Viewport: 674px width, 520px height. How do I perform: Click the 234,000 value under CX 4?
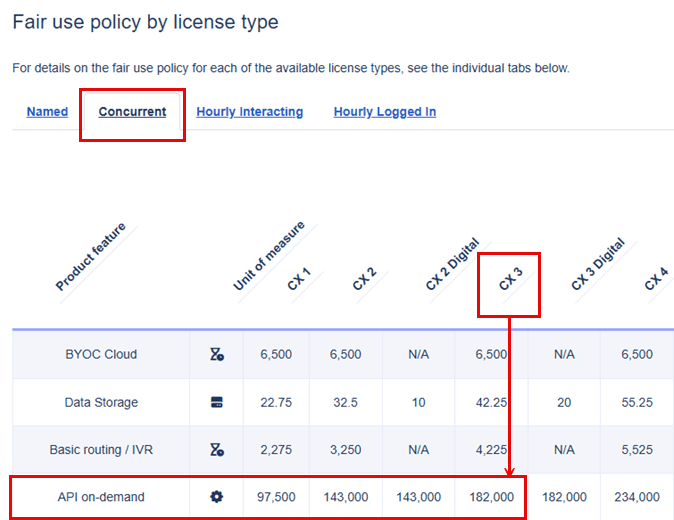point(636,497)
